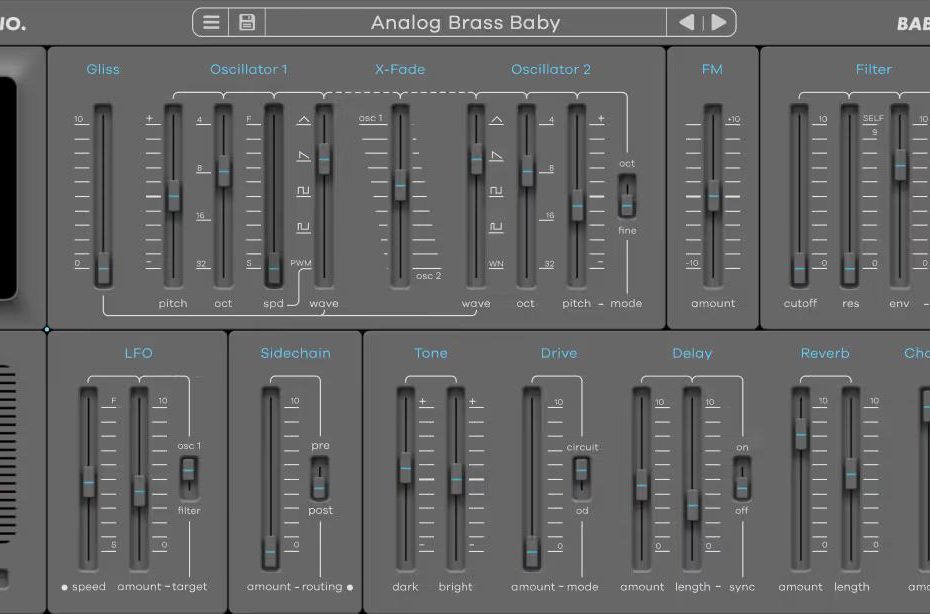Click the Gliss slider handle

(103, 267)
